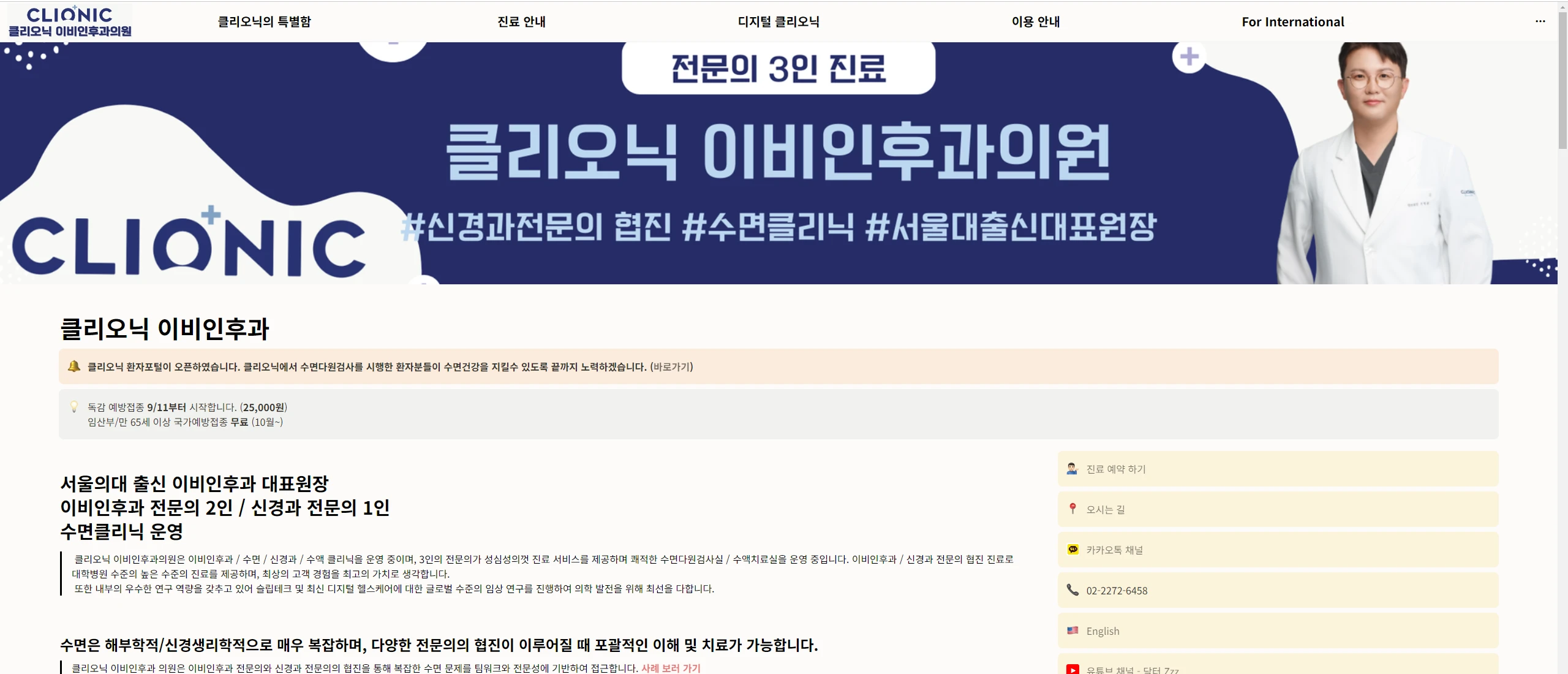Open the 카카오톡 채널 button

click(x=1278, y=550)
